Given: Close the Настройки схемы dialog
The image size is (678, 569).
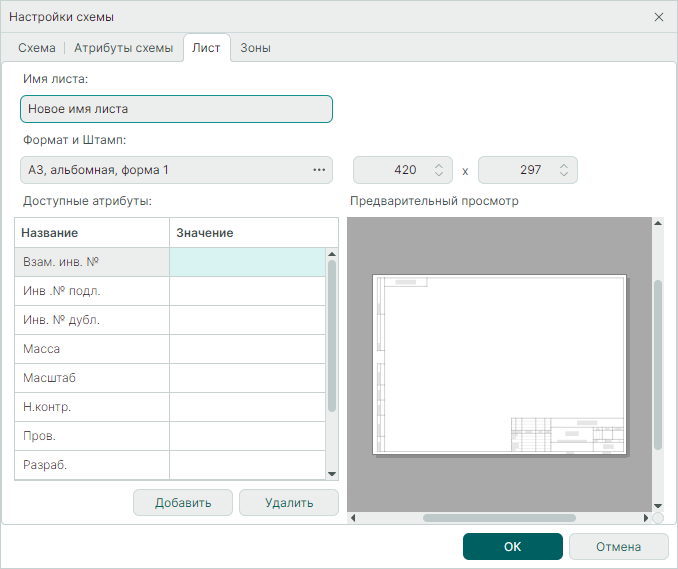Looking at the screenshot, I should click(658, 17).
